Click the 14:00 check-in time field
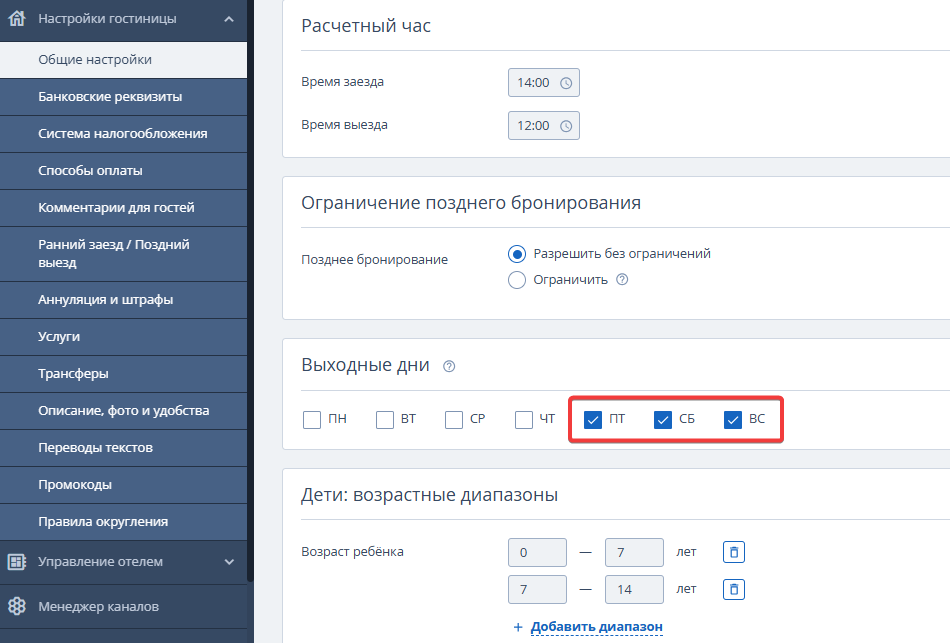Screen dimensions: 950x643 point(535,83)
